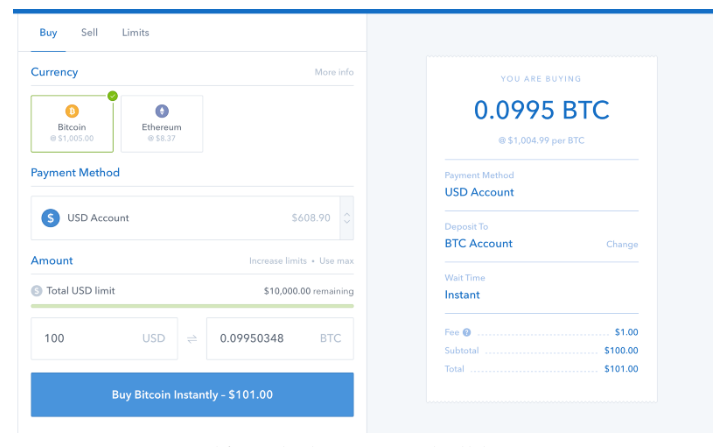Click the $1.00 fee value

(x=626, y=332)
